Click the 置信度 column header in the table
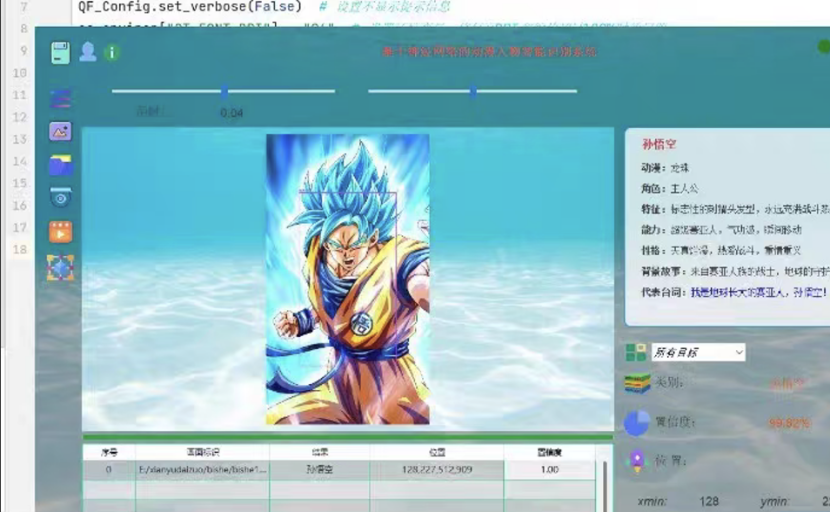This screenshot has width=830, height=512. (x=549, y=452)
